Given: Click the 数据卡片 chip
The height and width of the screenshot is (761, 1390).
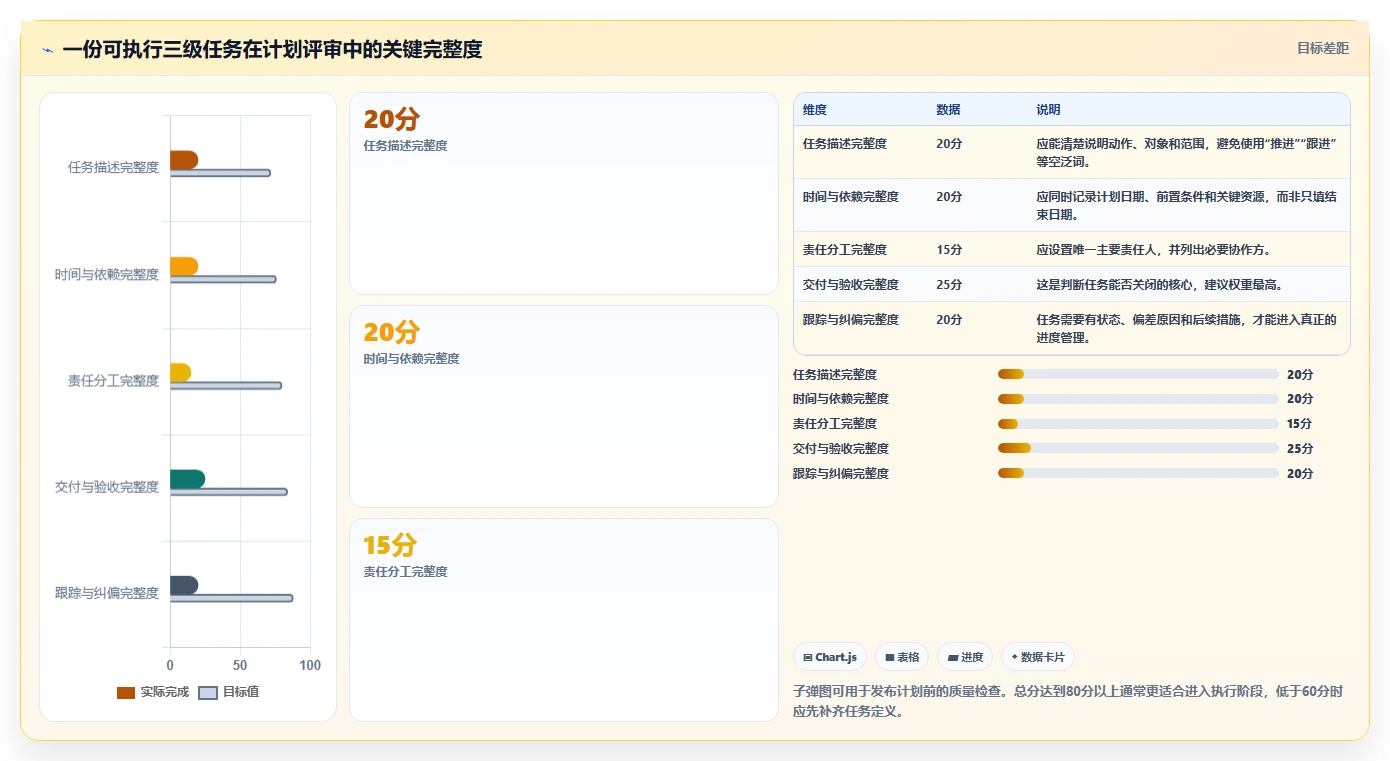Looking at the screenshot, I should pyautogui.click(x=1038, y=657).
